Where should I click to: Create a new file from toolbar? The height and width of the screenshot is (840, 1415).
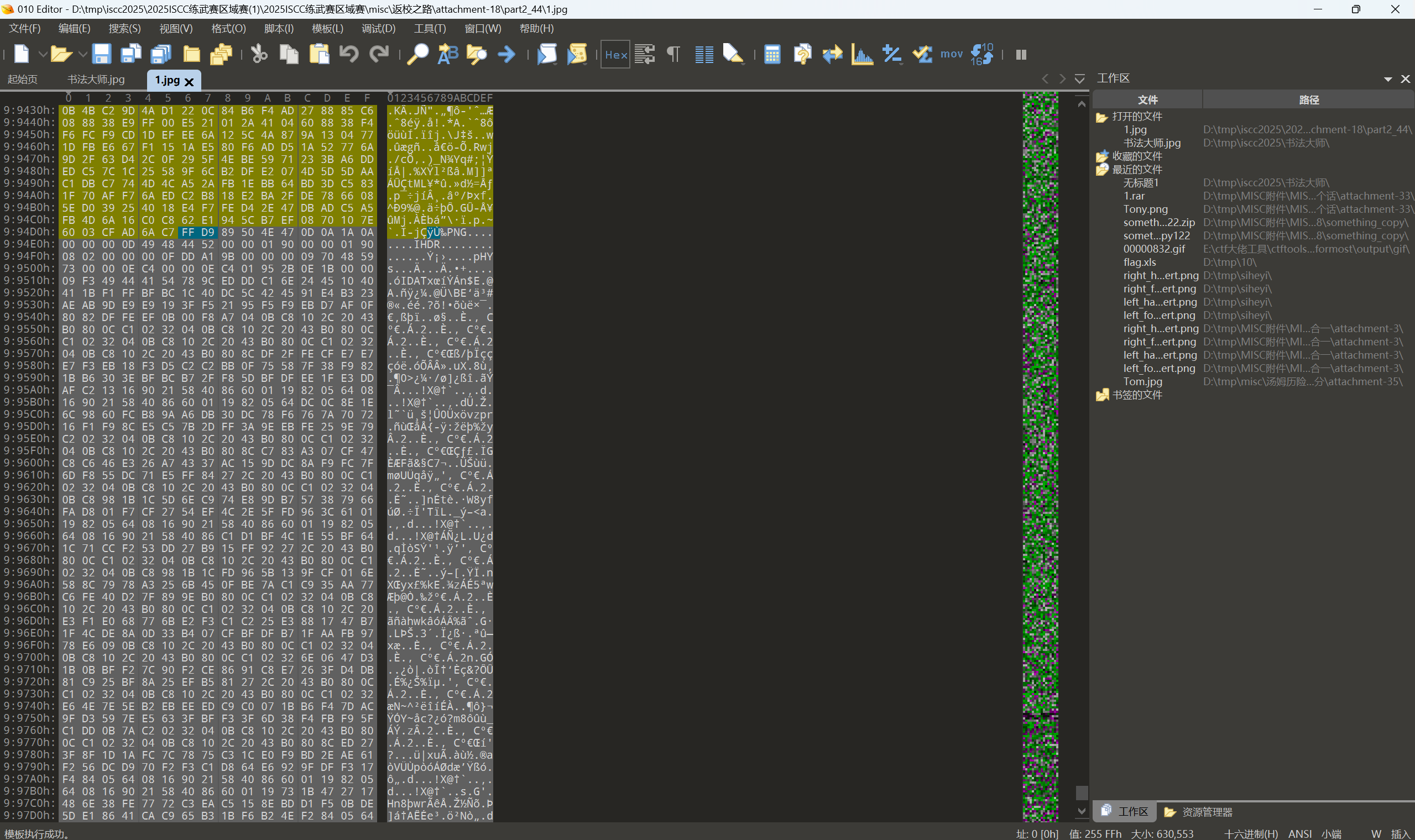22,54
